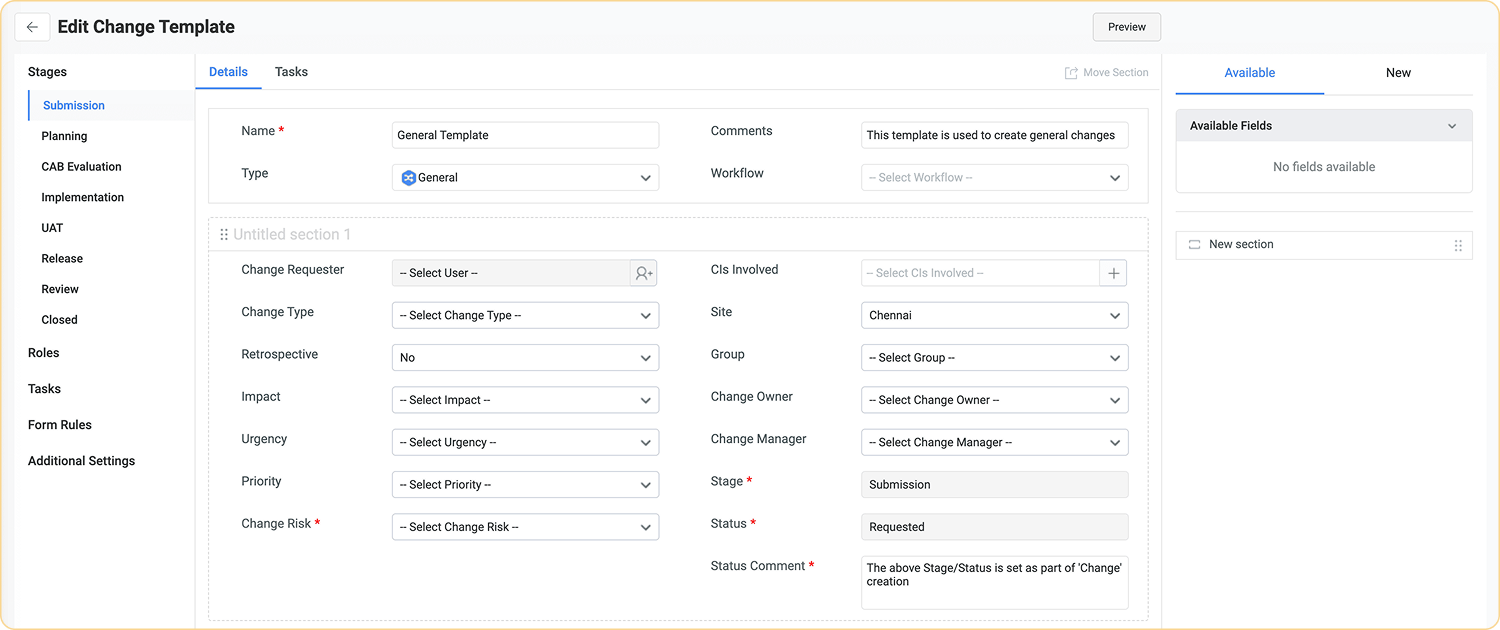
Task: Click the plus icon beside CIs Involved
Action: click(1113, 272)
